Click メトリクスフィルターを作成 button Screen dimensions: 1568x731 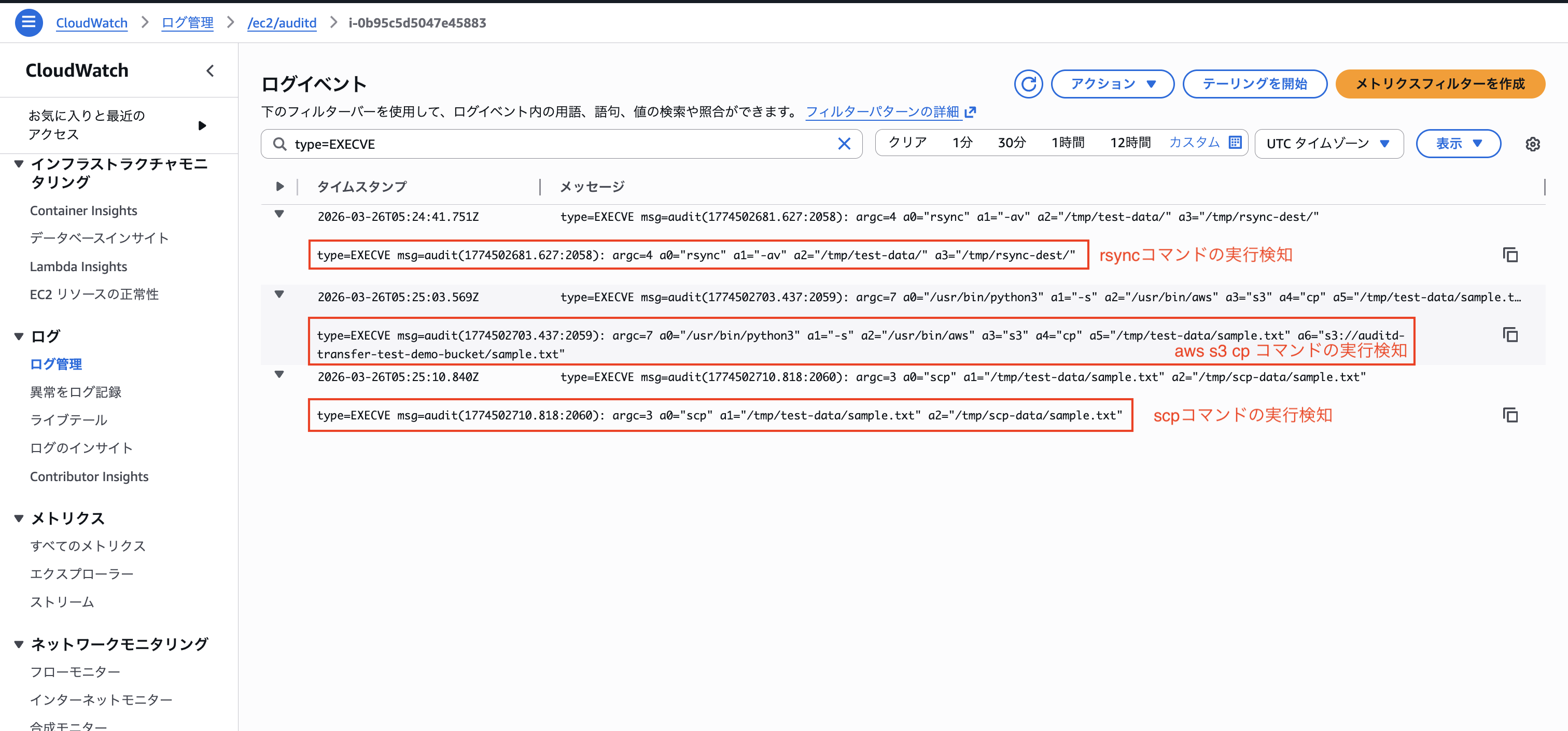[1439, 84]
